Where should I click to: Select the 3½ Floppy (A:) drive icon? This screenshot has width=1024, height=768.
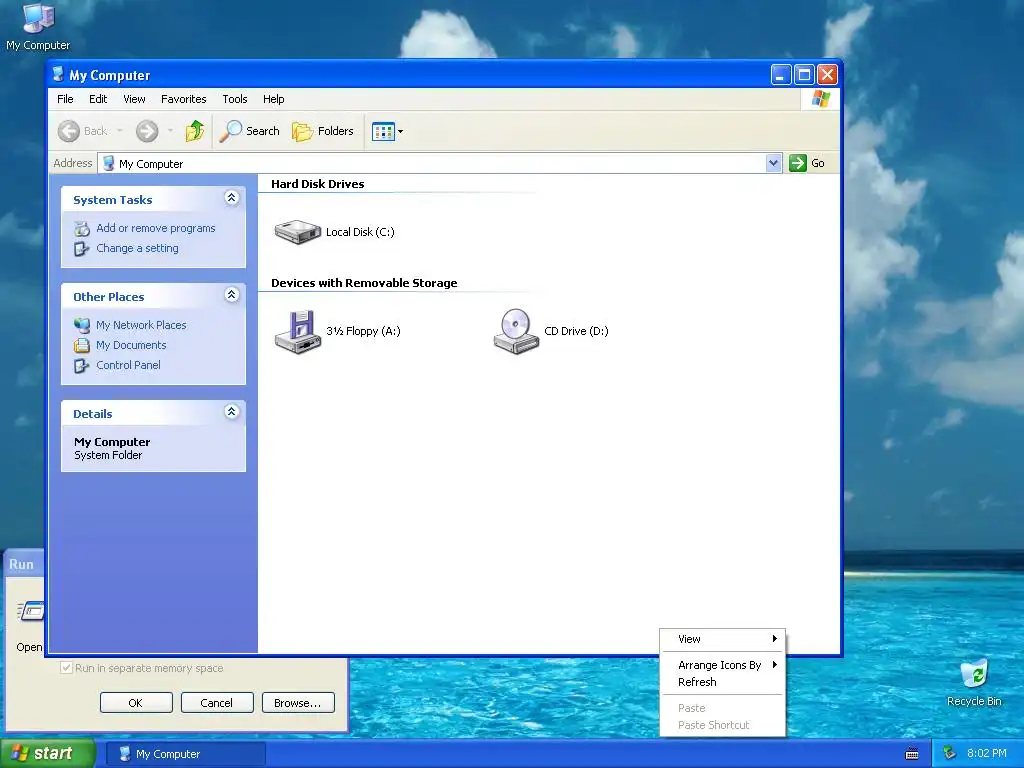coord(298,332)
